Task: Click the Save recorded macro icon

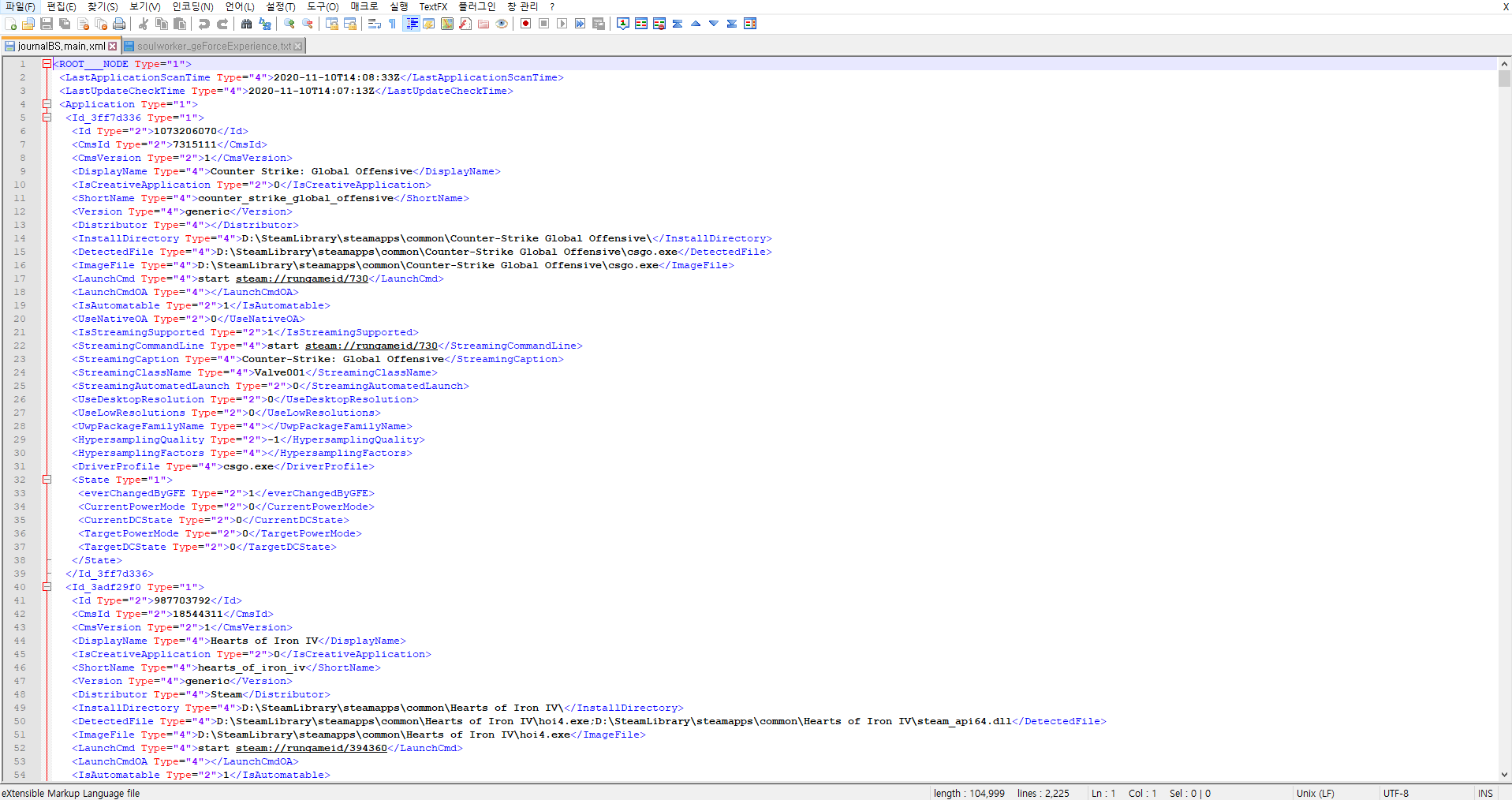Action: coord(599,24)
